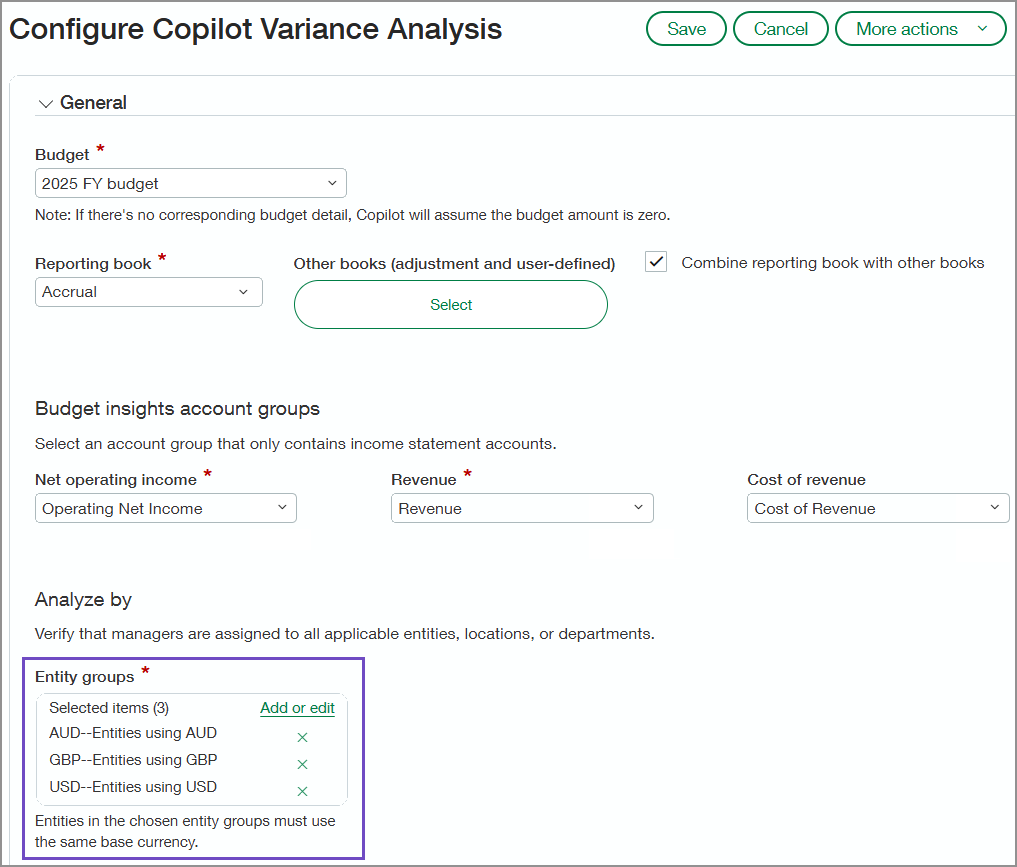Viewport: 1017px width, 867px height.
Task: Click the Reporting book dropdown arrow icon
Action: click(x=243, y=292)
